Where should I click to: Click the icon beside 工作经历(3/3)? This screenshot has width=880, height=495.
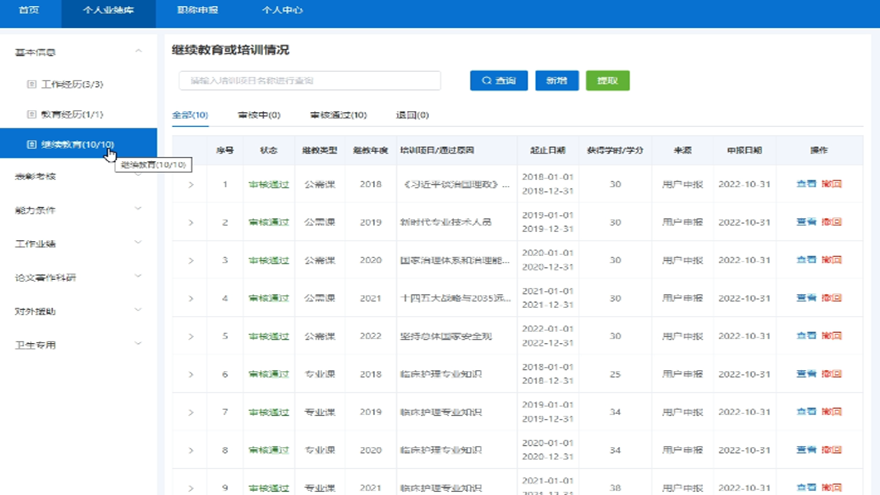(x=32, y=85)
